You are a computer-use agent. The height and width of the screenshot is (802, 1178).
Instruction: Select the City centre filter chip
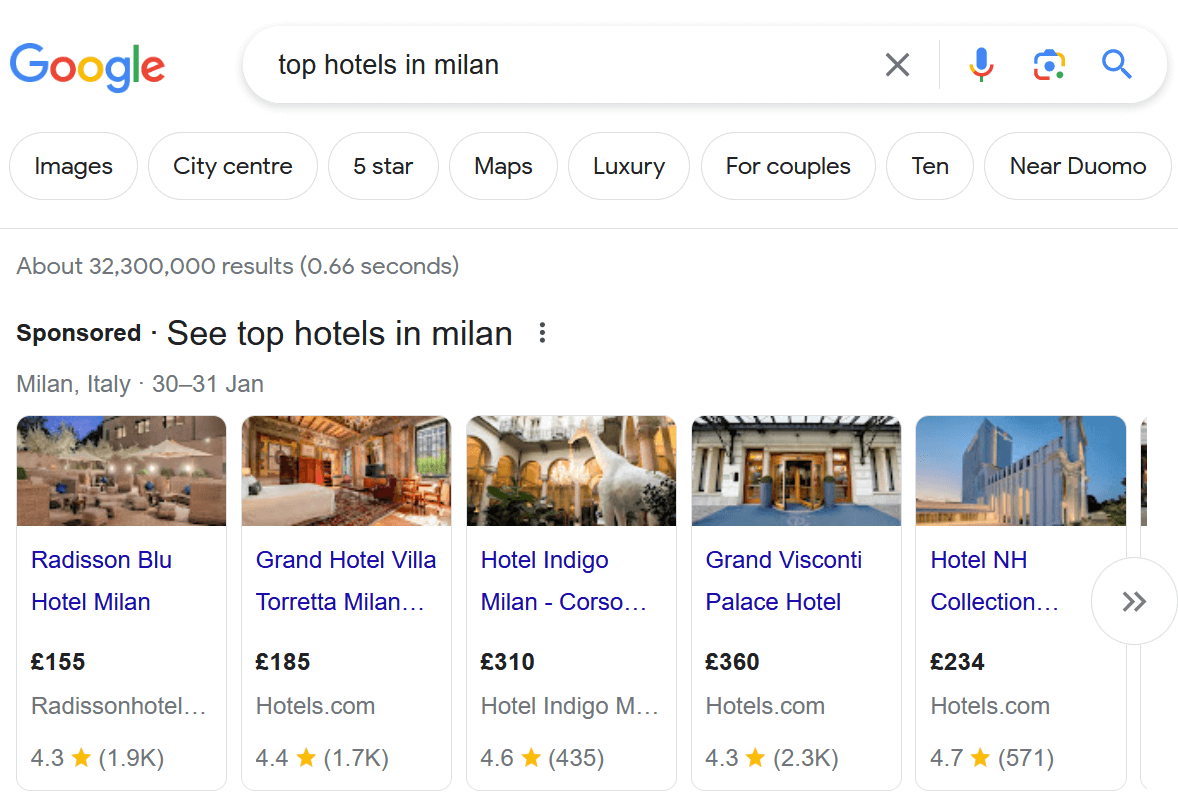pos(232,166)
